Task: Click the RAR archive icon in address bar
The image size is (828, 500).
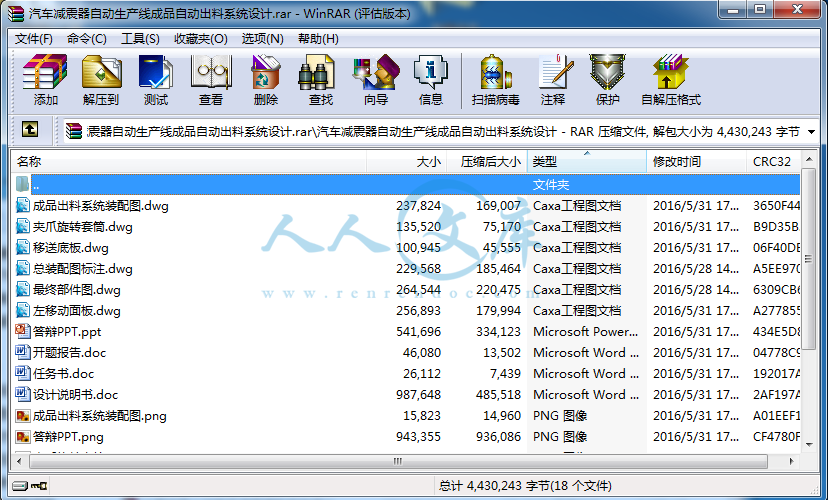Action: coord(73,131)
